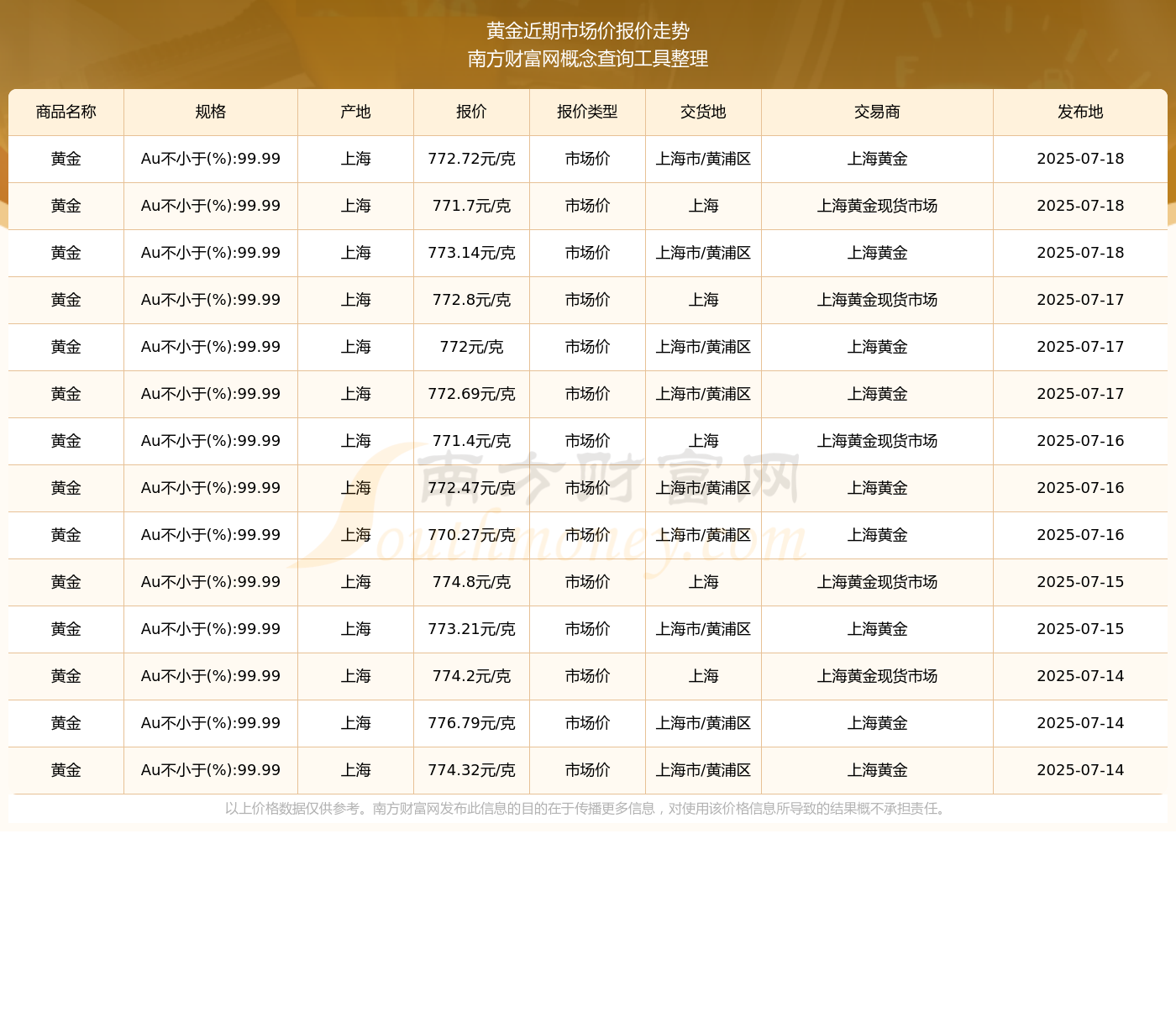Click the Au不小于(%):99.99 spec in the 772.69元/克 row

tap(211, 394)
